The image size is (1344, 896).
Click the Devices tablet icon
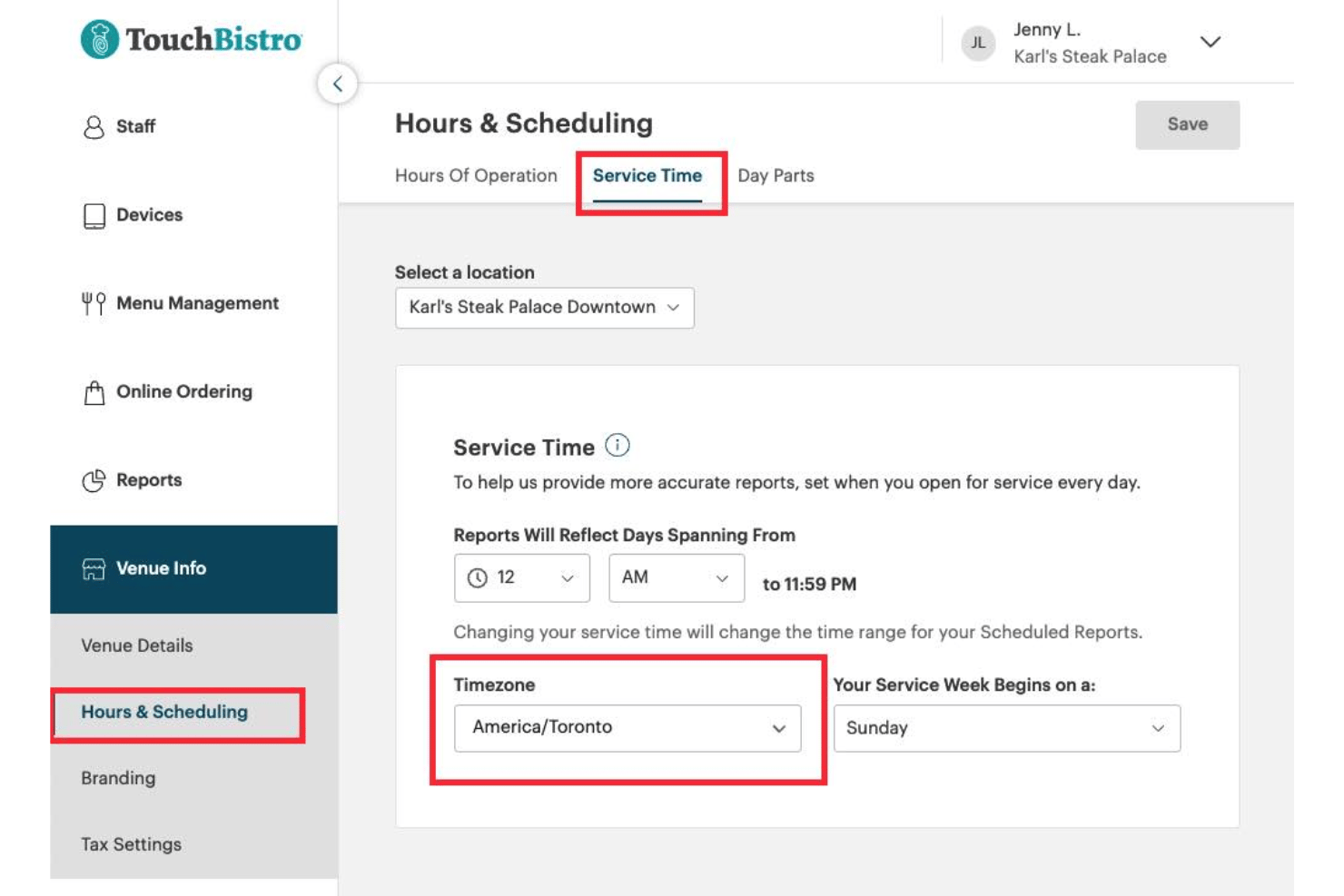(x=94, y=215)
